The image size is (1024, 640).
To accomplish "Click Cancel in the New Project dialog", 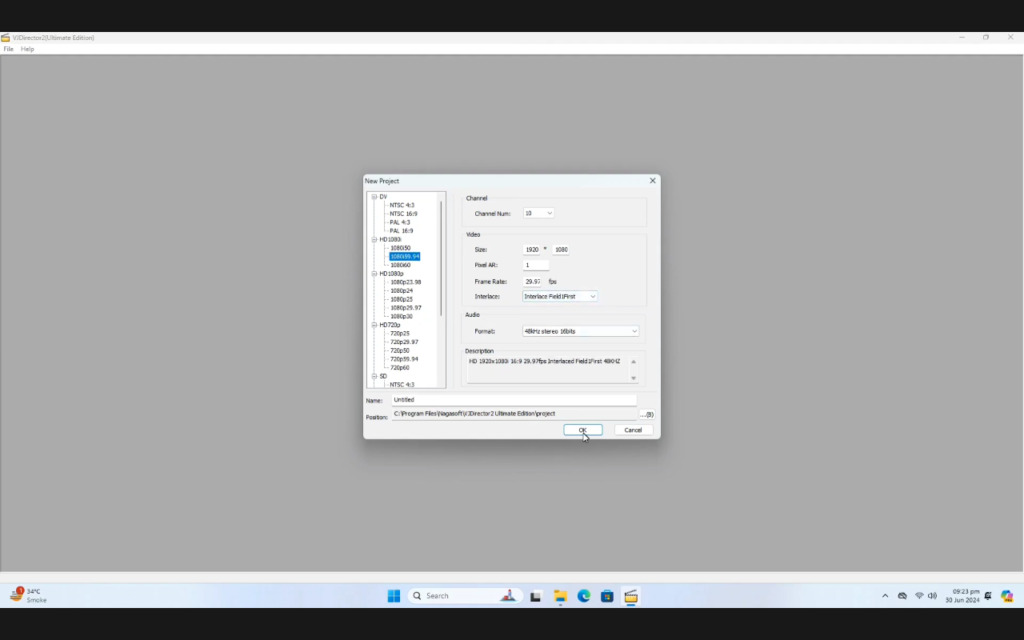I will (x=633, y=430).
